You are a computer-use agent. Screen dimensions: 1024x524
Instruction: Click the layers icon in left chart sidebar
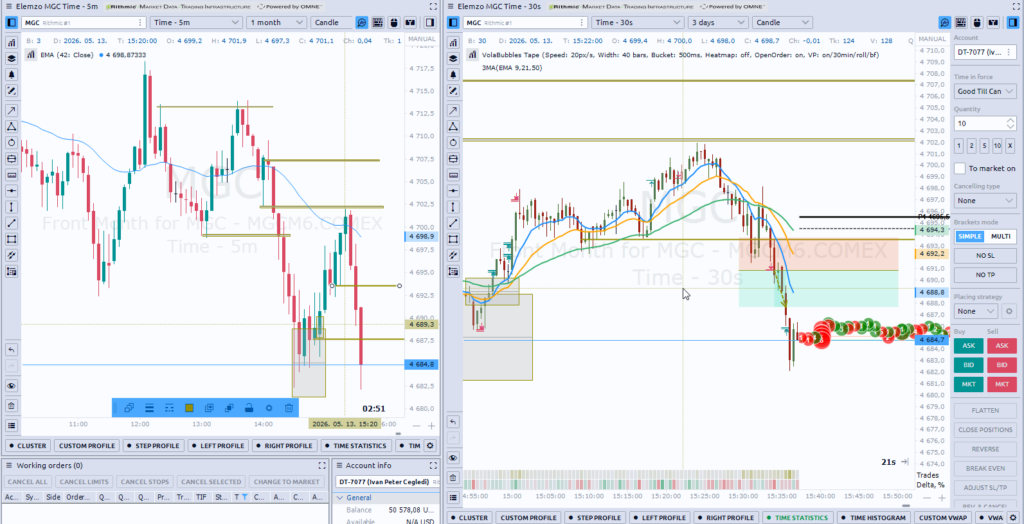[11, 58]
